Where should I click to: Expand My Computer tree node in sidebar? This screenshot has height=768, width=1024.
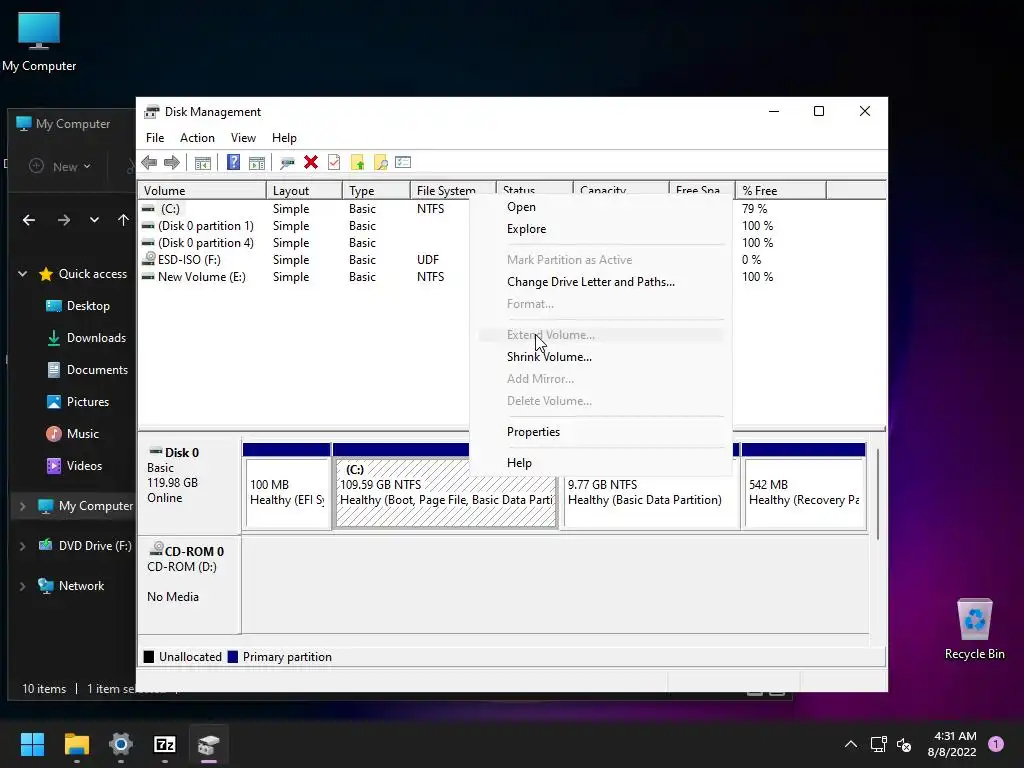[23, 506]
